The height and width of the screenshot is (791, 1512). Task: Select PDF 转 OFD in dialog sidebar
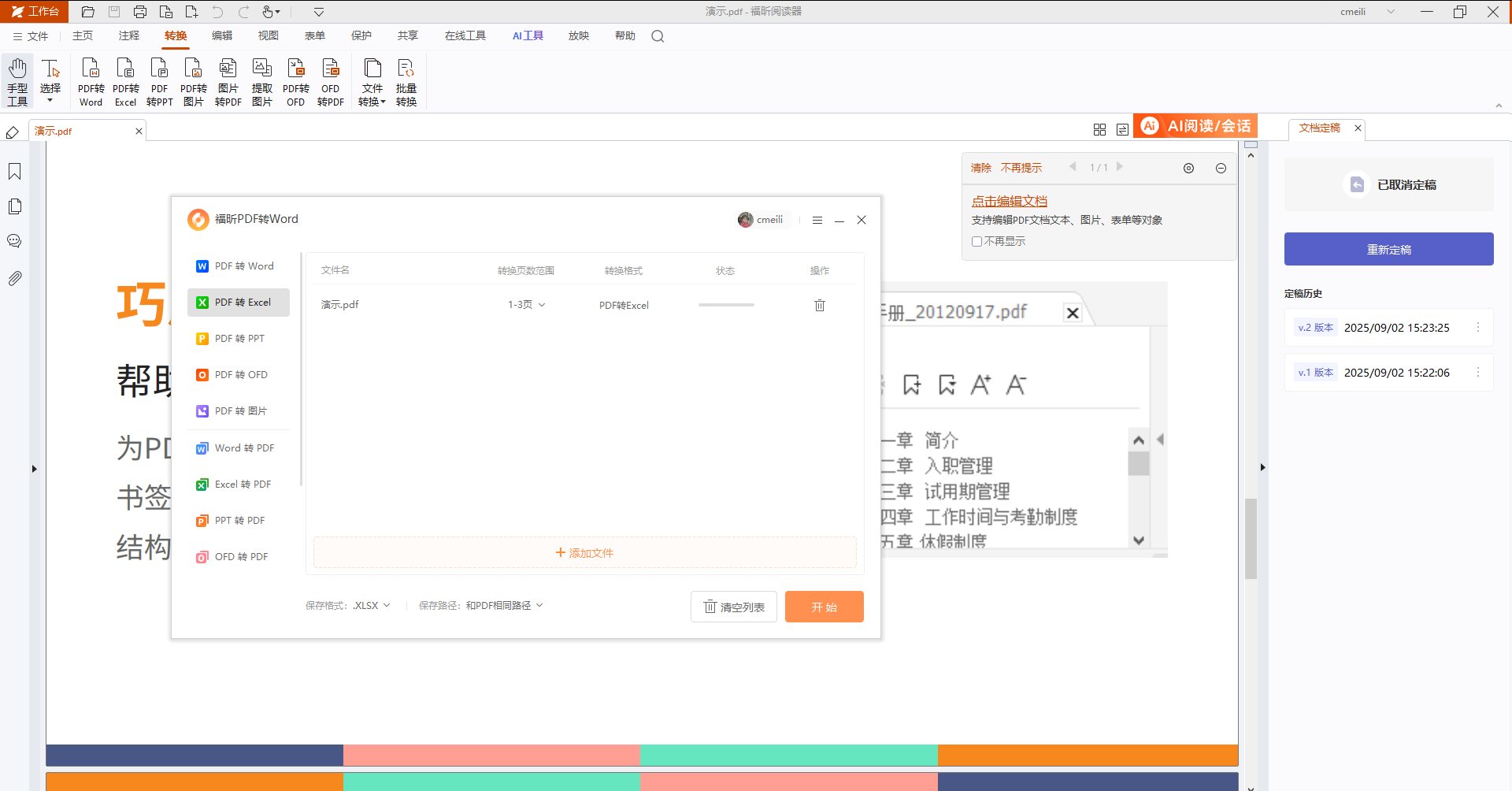click(x=239, y=375)
